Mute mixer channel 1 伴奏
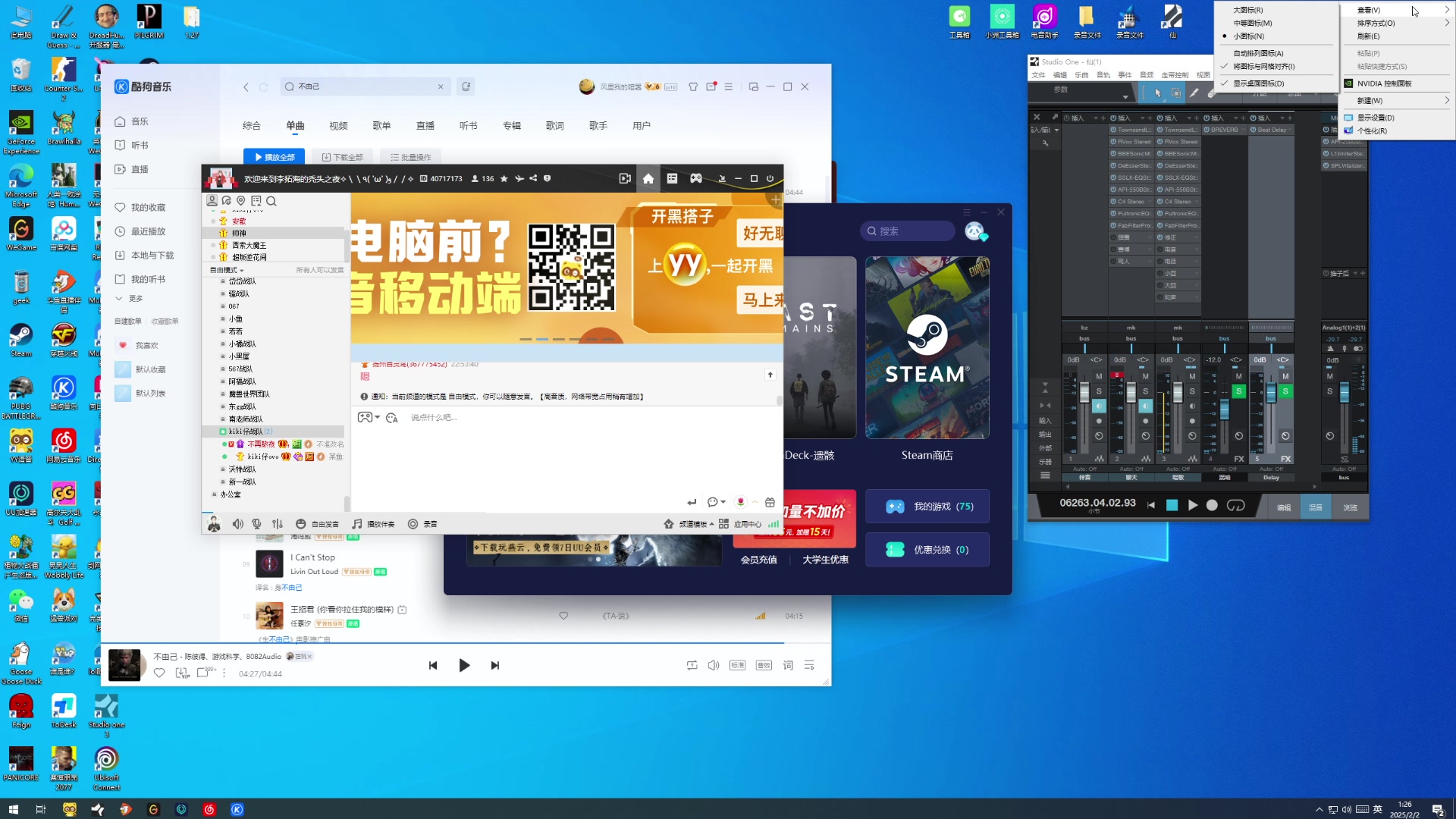 click(x=1099, y=376)
